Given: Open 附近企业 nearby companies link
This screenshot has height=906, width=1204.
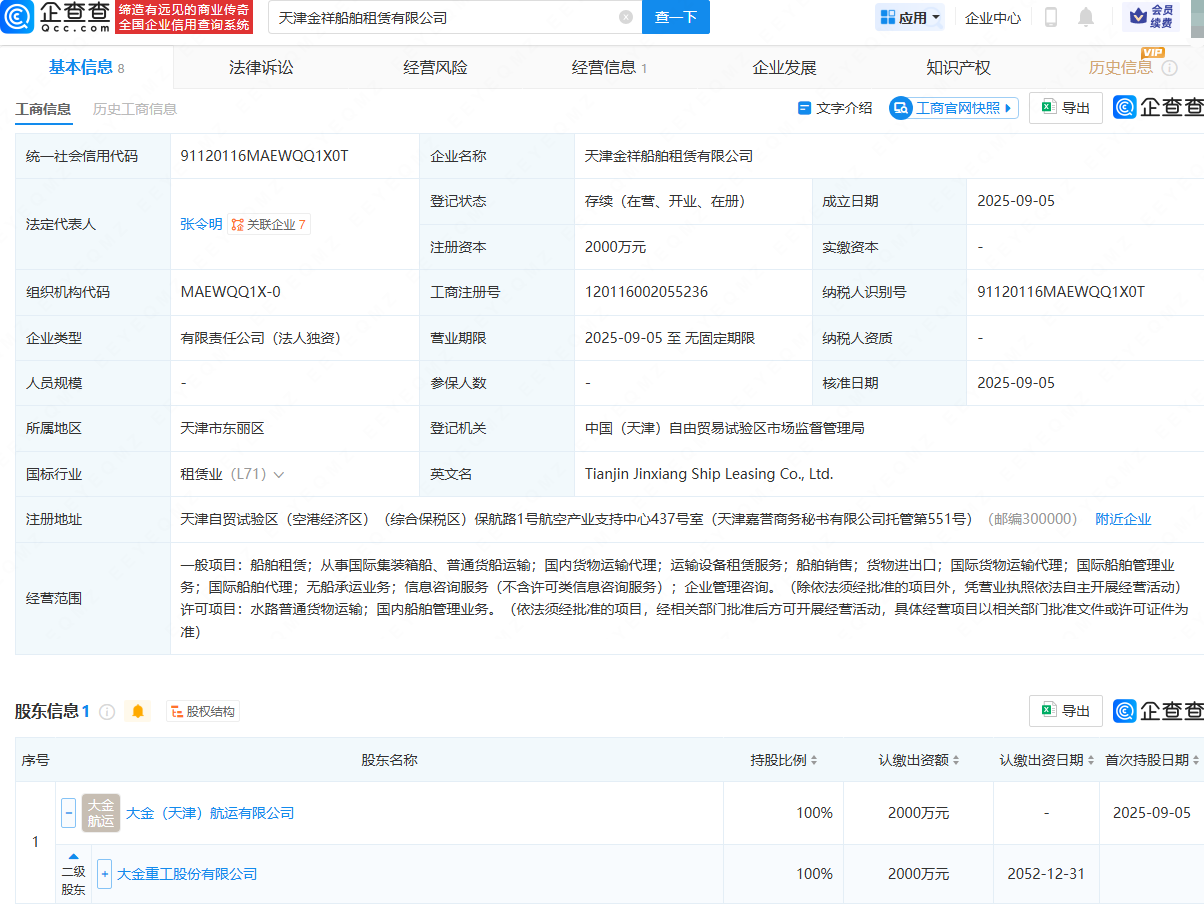Looking at the screenshot, I should [x=1123, y=519].
